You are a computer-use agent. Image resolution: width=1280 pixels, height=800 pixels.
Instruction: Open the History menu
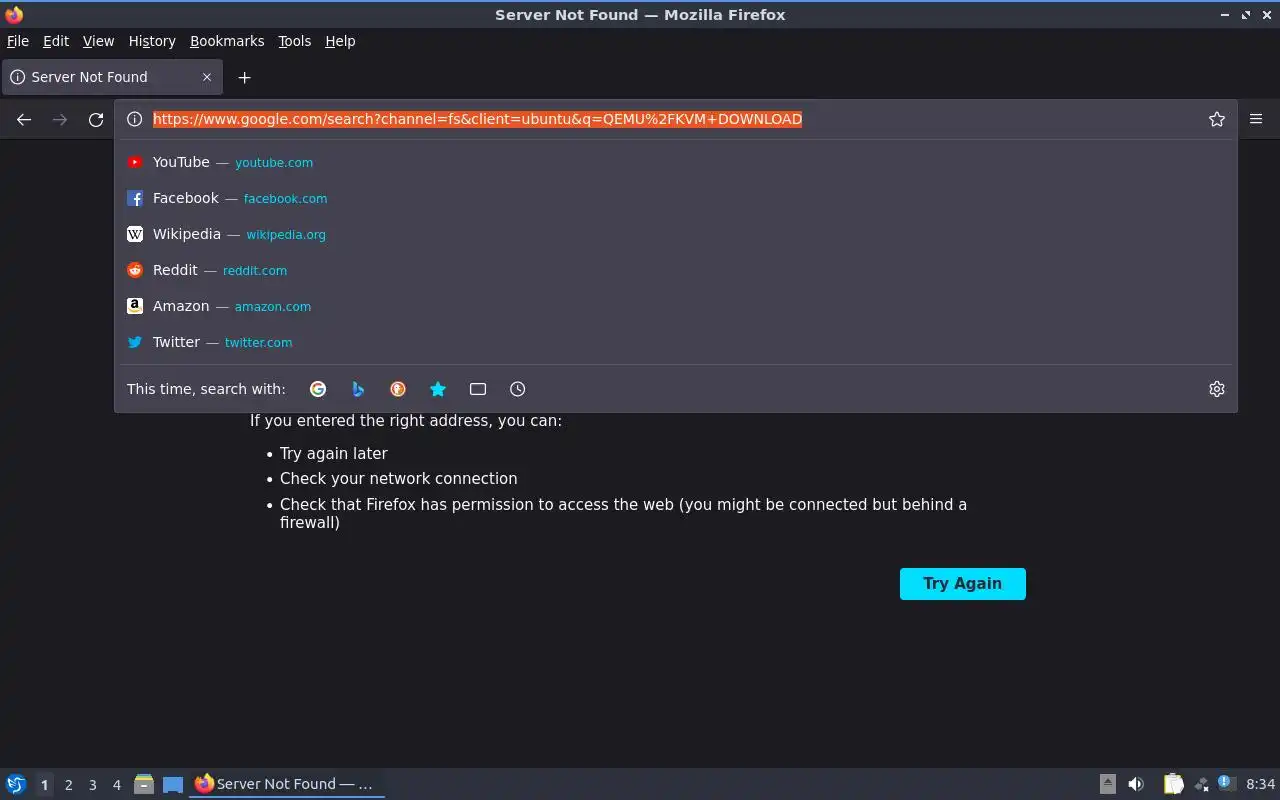[x=152, y=41]
